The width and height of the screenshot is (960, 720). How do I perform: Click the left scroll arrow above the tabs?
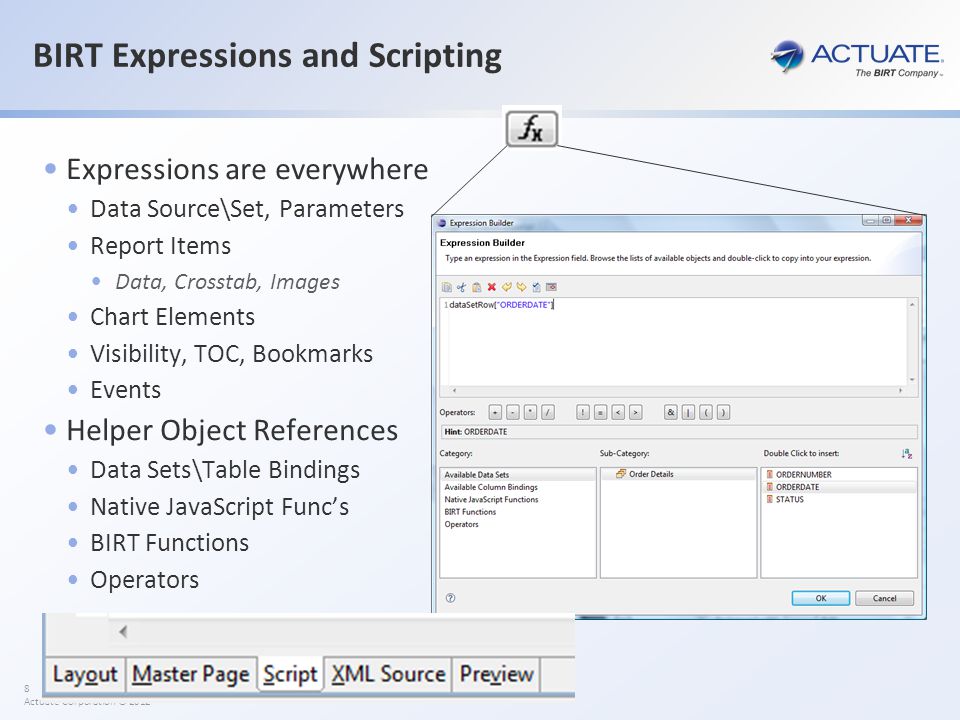tap(123, 631)
